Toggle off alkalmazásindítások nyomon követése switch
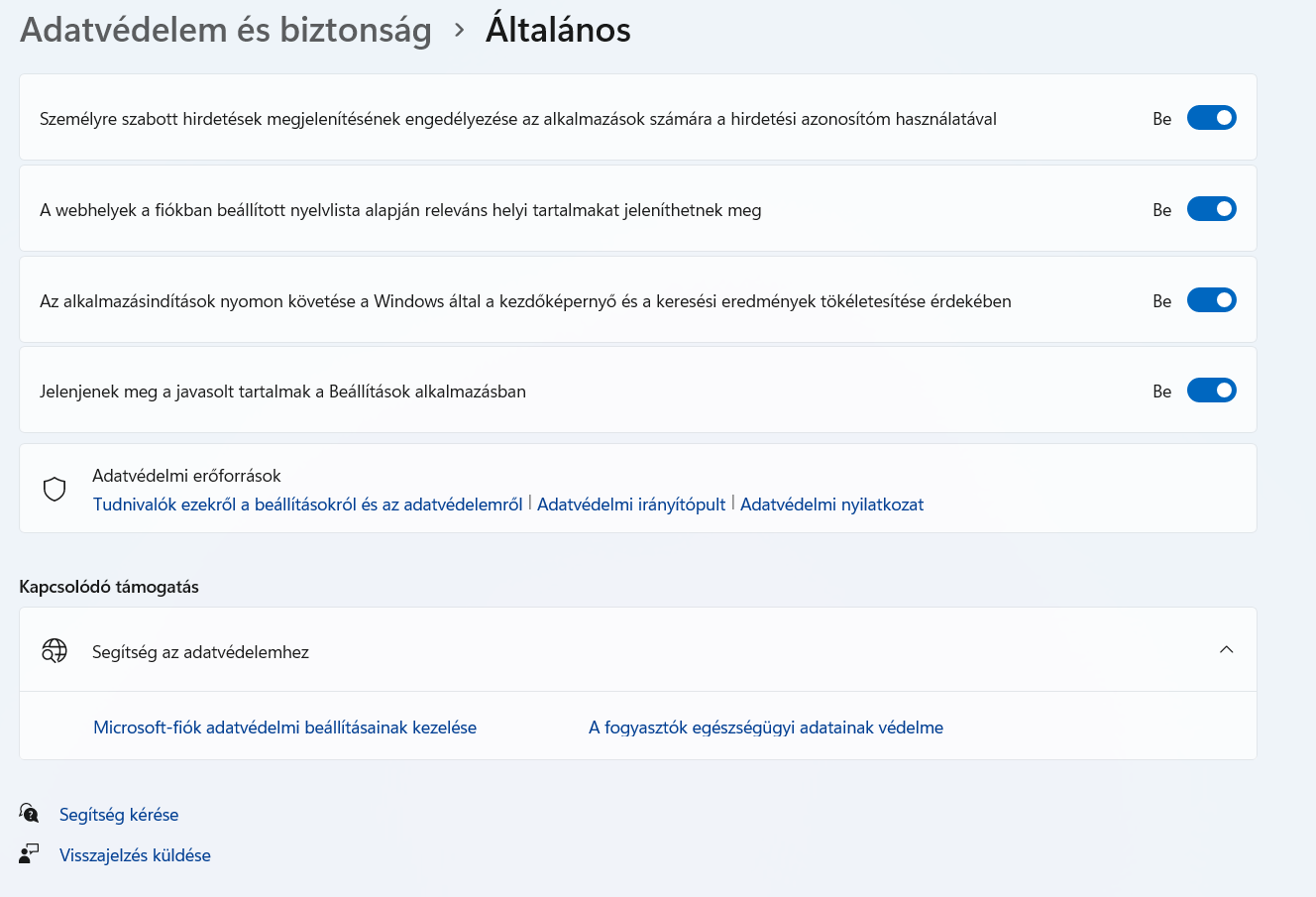This screenshot has height=897, width=1316. pos(1211,300)
